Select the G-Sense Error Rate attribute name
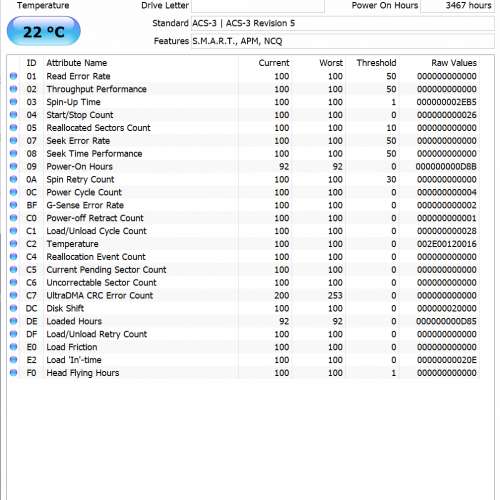 click(x=85, y=205)
